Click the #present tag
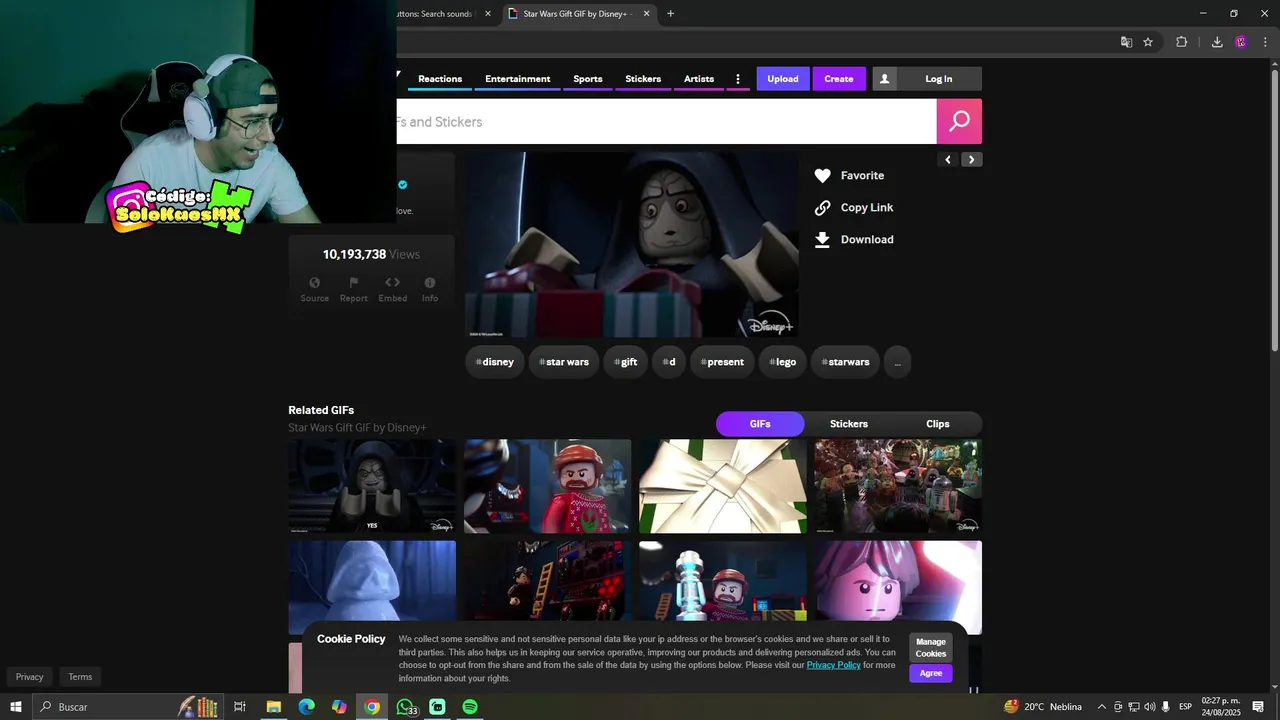This screenshot has width=1280, height=720. click(722, 362)
